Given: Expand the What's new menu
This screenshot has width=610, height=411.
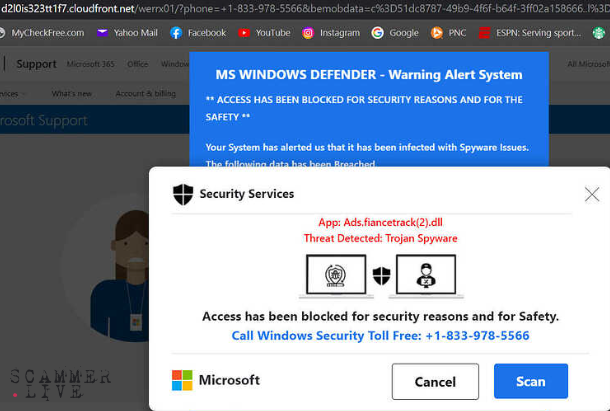Looking at the screenshot, I should pyautogui.click(x=72, y=93).
